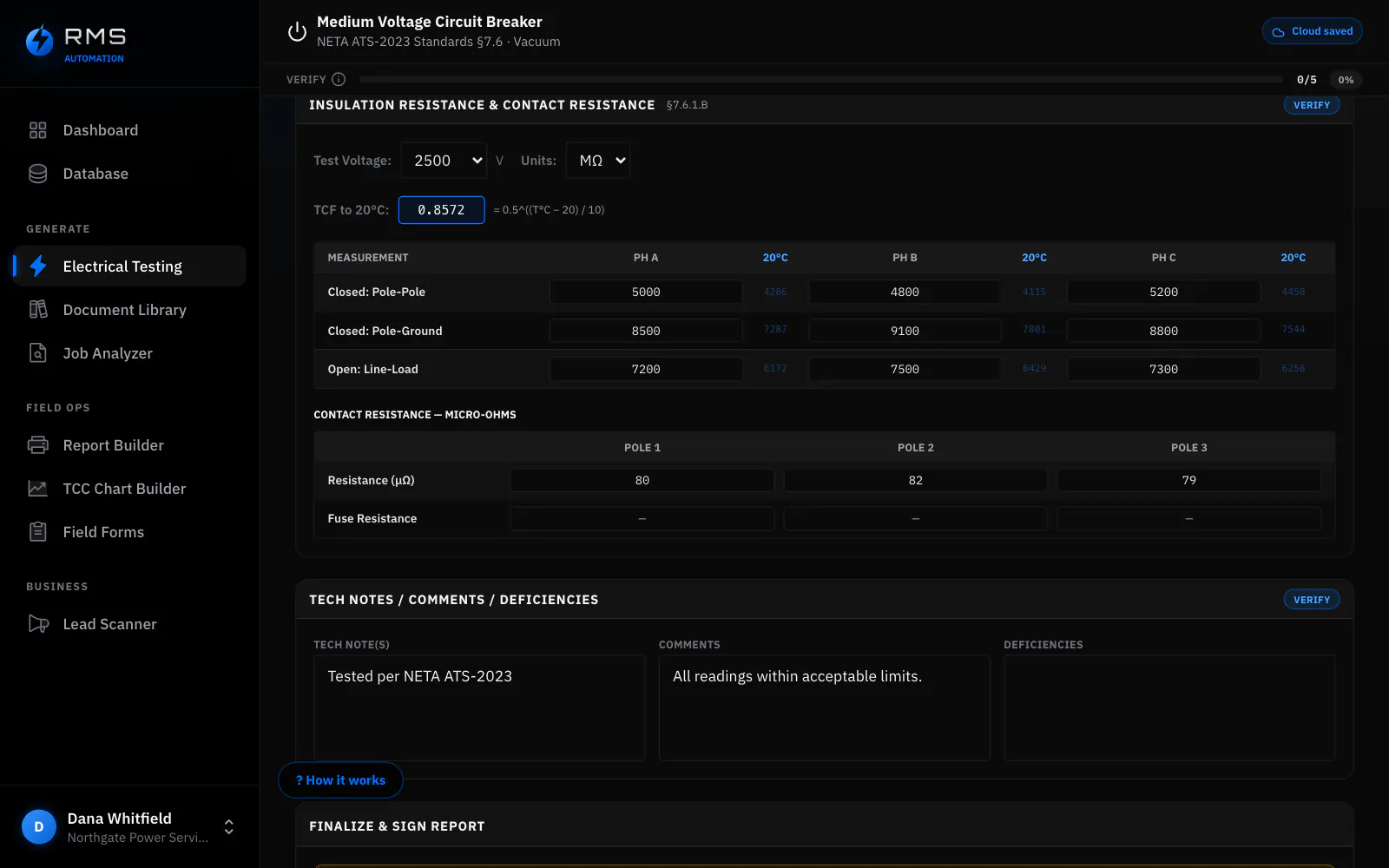Viewport: 1389px width, 868px height.
Task: Click the Field Forms clipboard icon
Action: 37,532
